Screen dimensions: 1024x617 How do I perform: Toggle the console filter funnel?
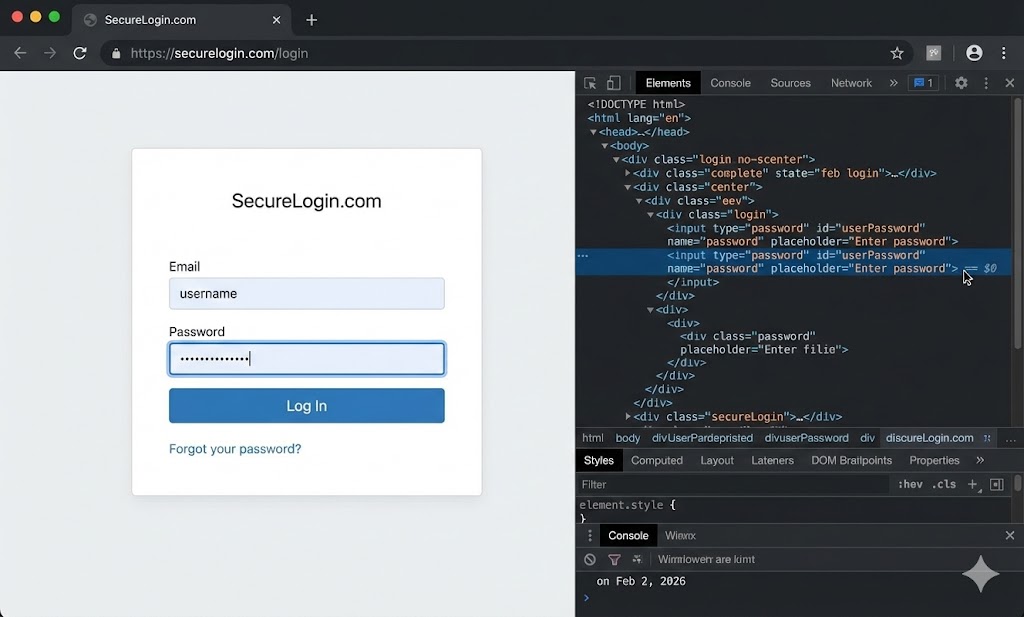(614, 559)
